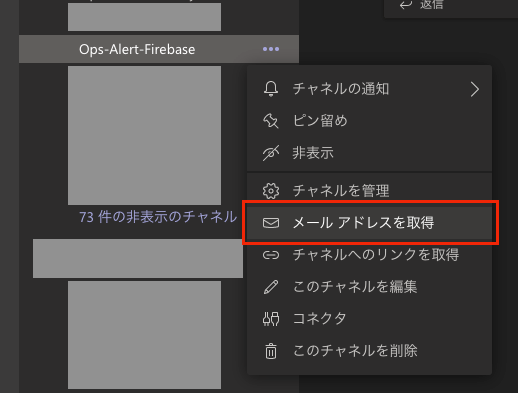The height and width of the screenshot is (393, 518).
Task: Choose メール アドレスを取得 menu entry
Action: tap(369, 223)
